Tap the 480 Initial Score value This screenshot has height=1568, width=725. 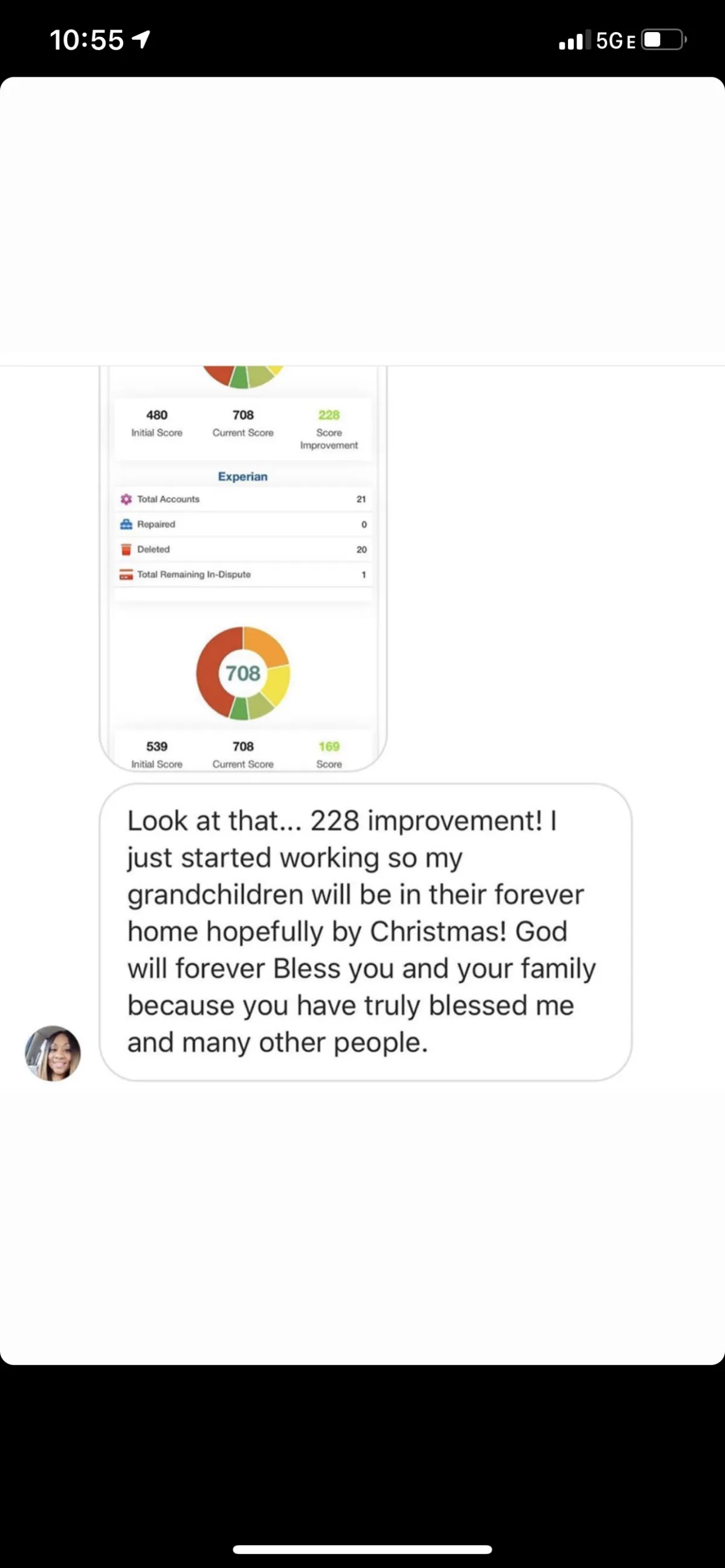[156, 415]
